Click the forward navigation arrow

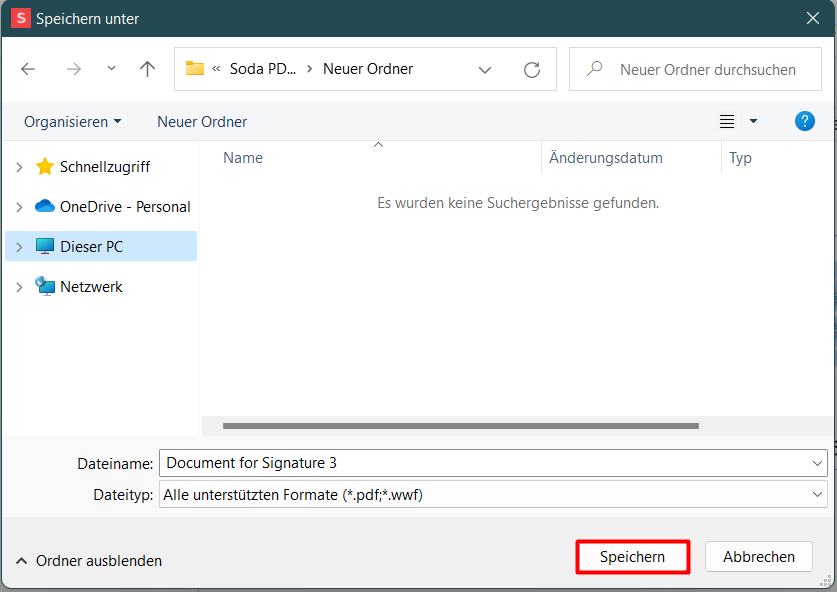(74, 69)
